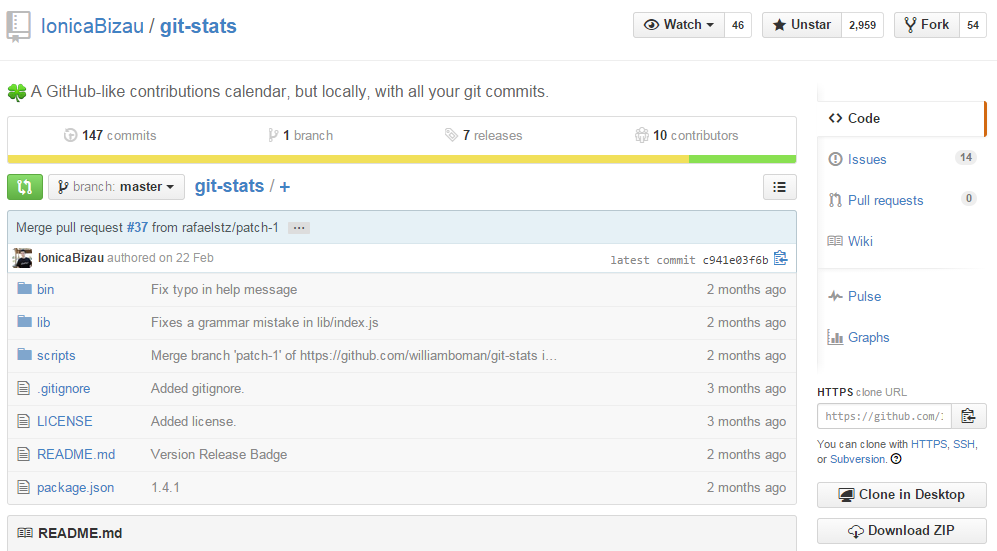
Task: View the 1 branch list
Action: click(x=300, y=135)
